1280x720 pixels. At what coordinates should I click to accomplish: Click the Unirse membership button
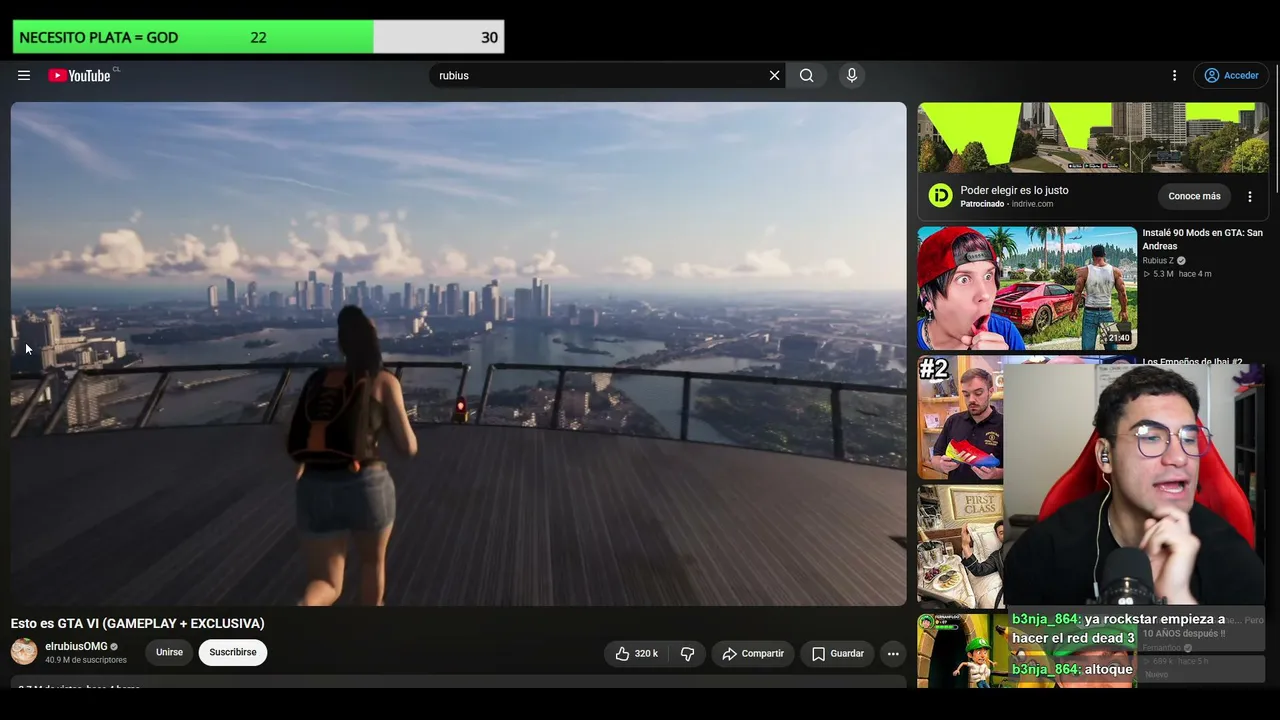tap(169, 652)
